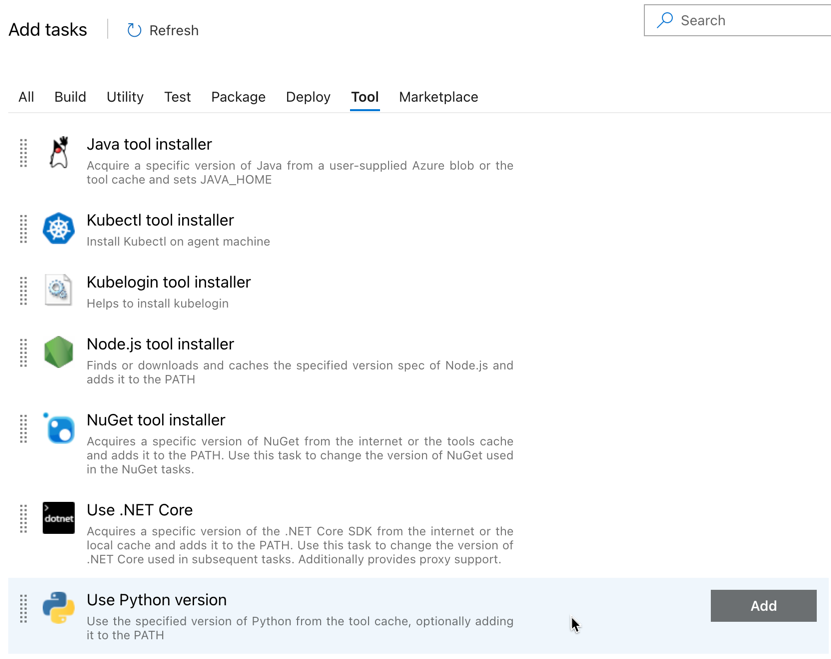The width and height of the screenshot is (831, 659).
Task: Click inside the Search input field
Action: pos(740,20)
